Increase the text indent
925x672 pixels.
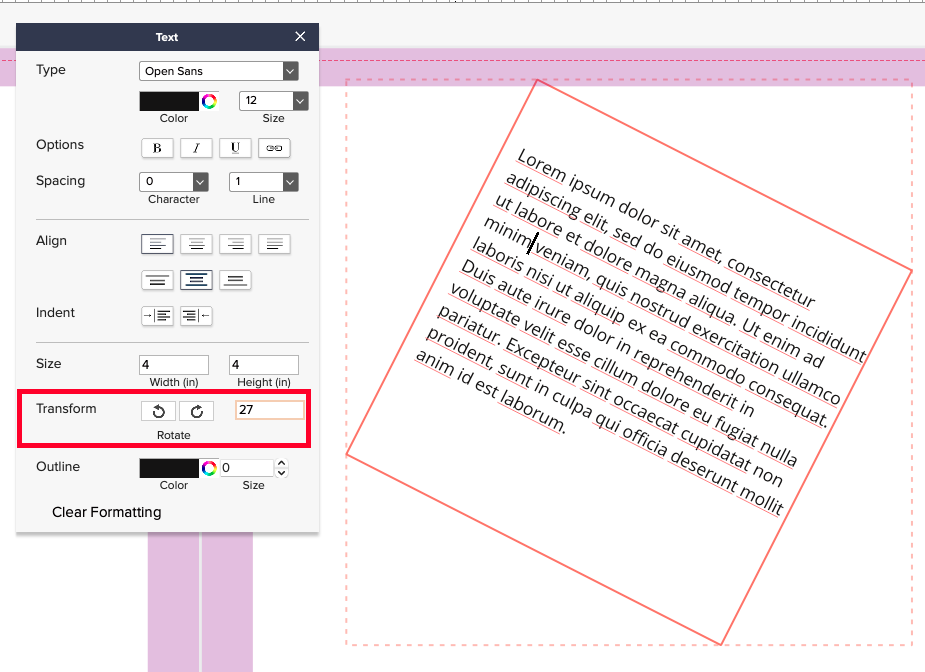click(157, 315)
